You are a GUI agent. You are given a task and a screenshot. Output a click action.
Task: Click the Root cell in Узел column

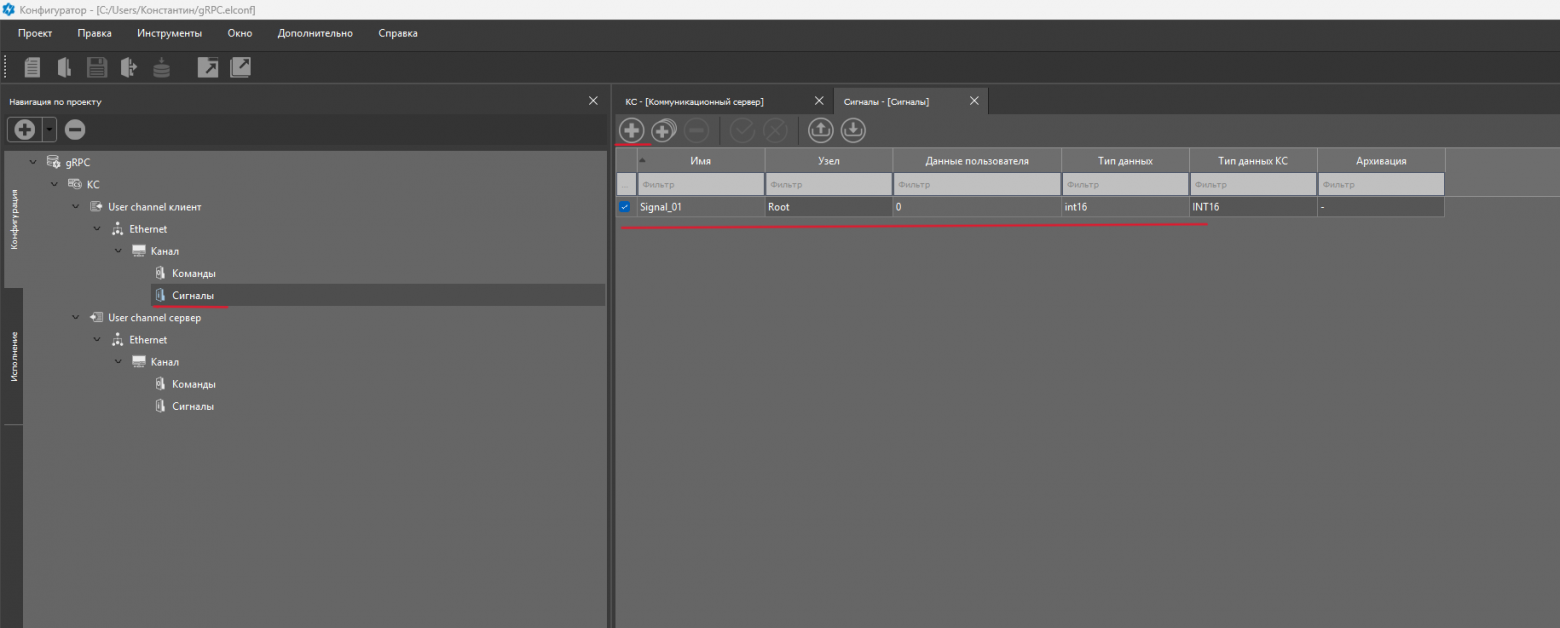[829, 207]
